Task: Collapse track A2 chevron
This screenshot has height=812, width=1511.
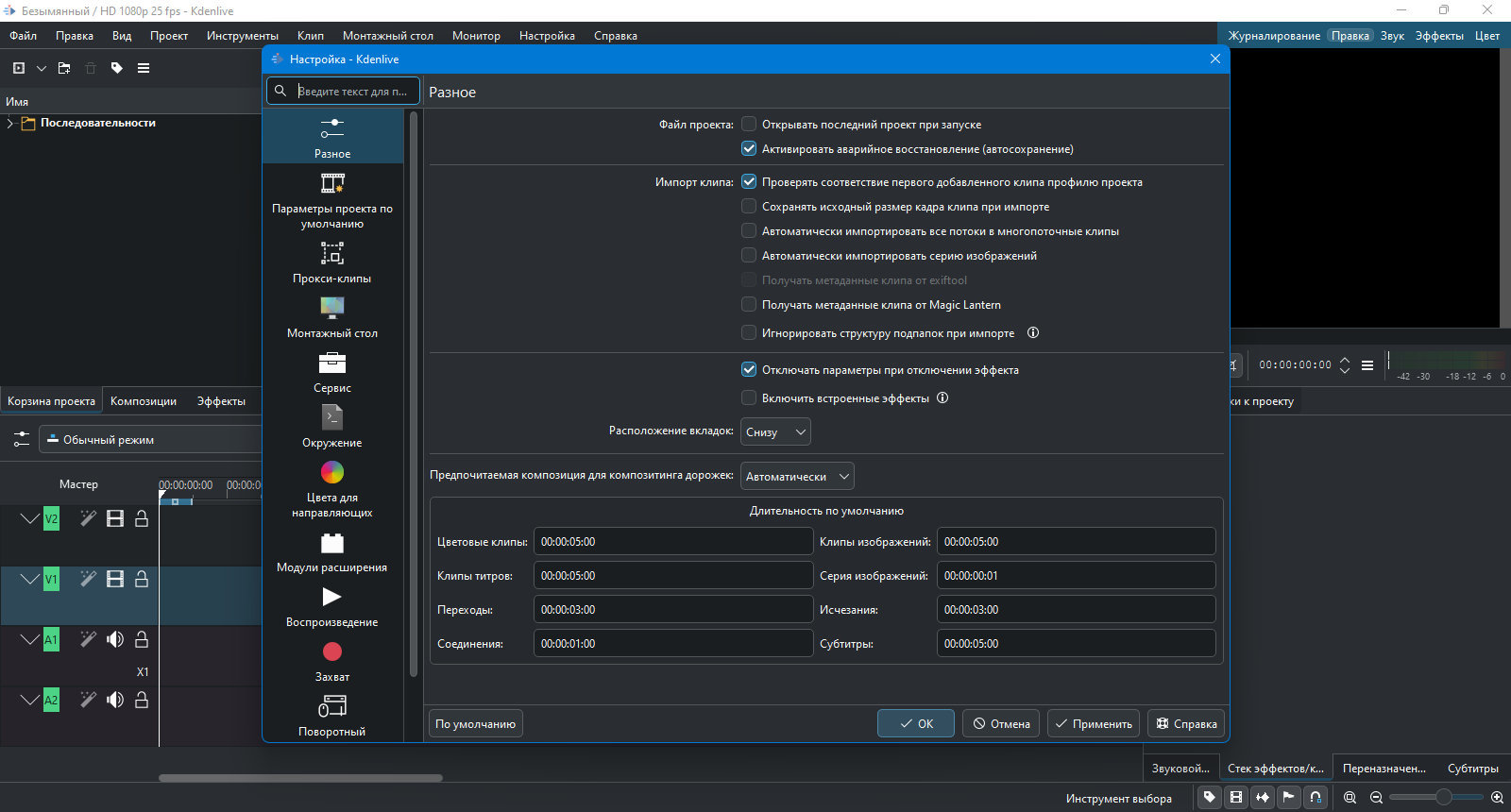Action: (x=30, y=700)
